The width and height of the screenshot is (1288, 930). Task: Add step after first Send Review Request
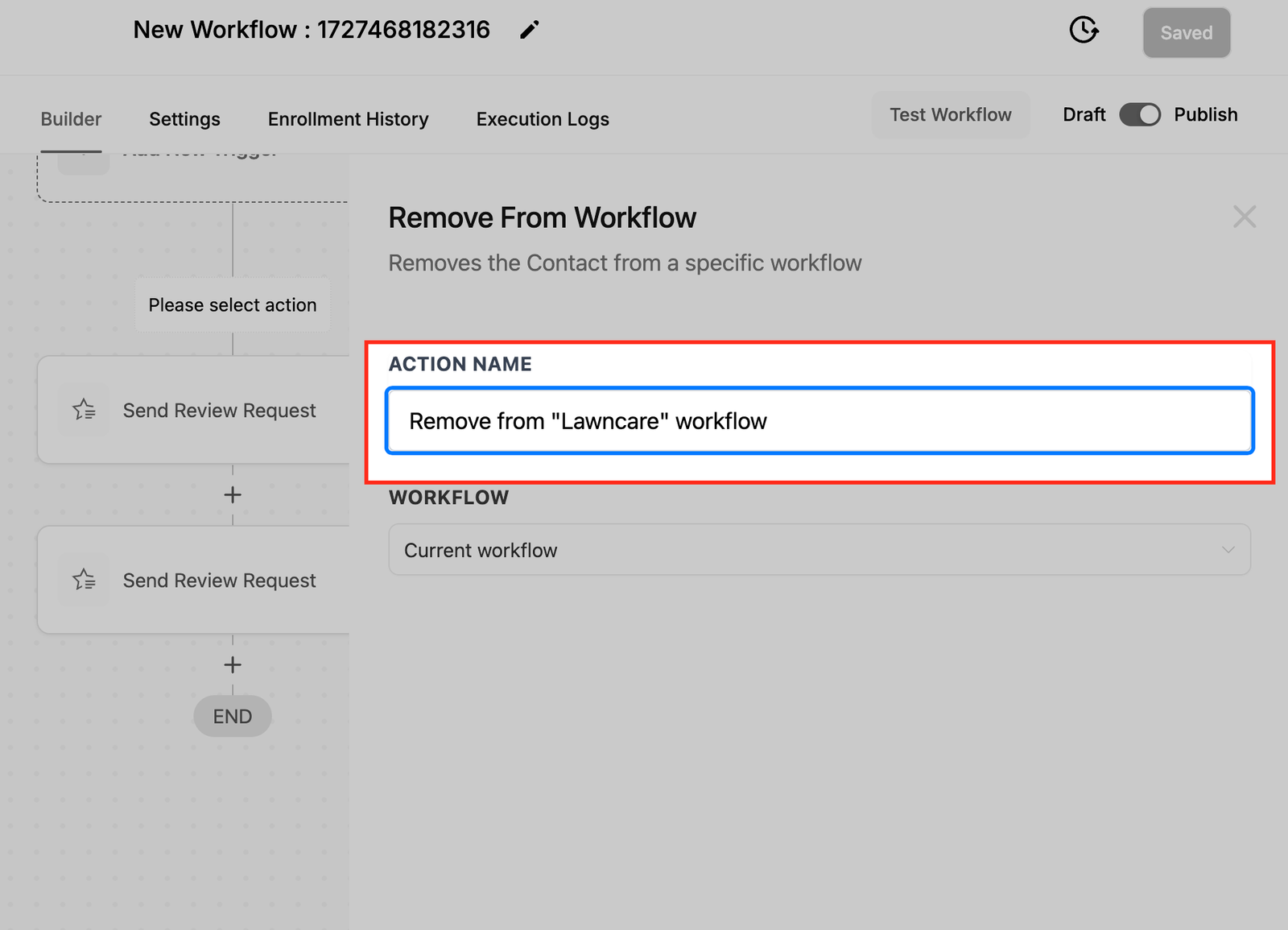[233, 495]
